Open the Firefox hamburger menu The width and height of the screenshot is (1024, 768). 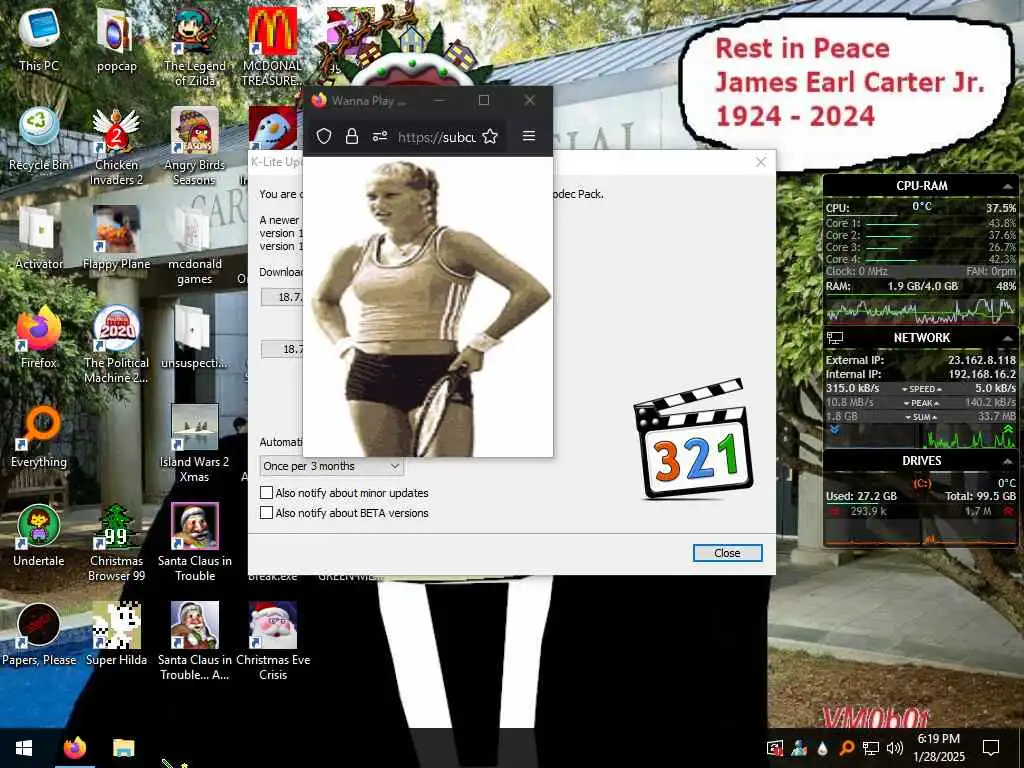[529, 136]
